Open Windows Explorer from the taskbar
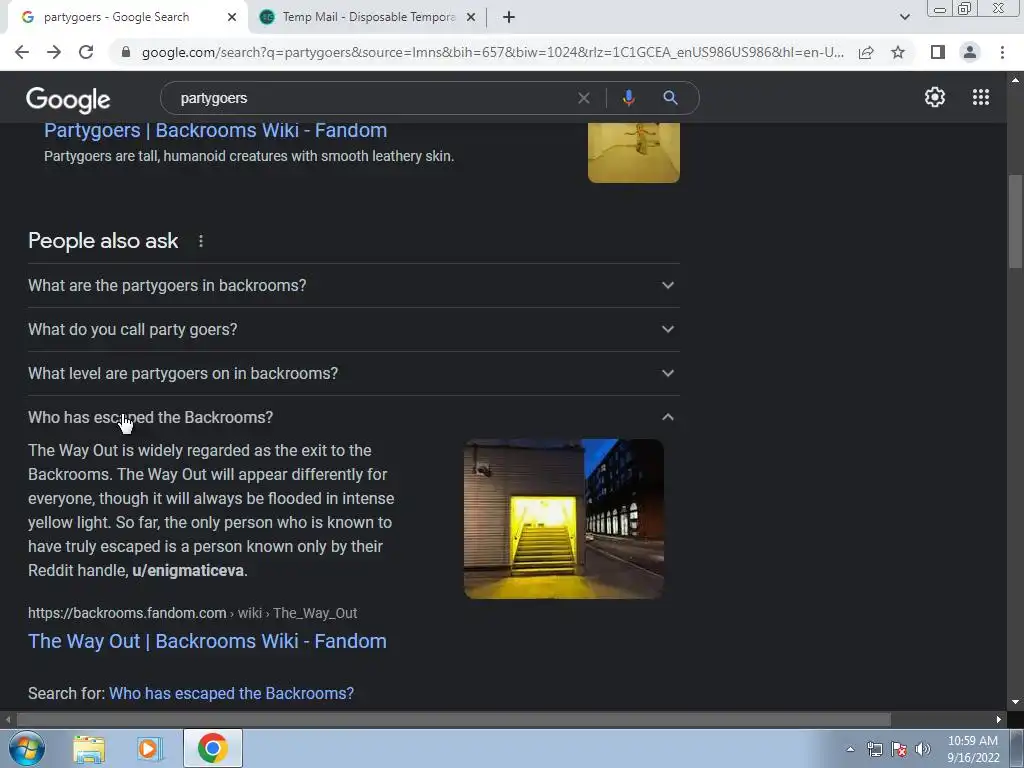This screenshot has width=1024, height=768. [x=89, y=748]
